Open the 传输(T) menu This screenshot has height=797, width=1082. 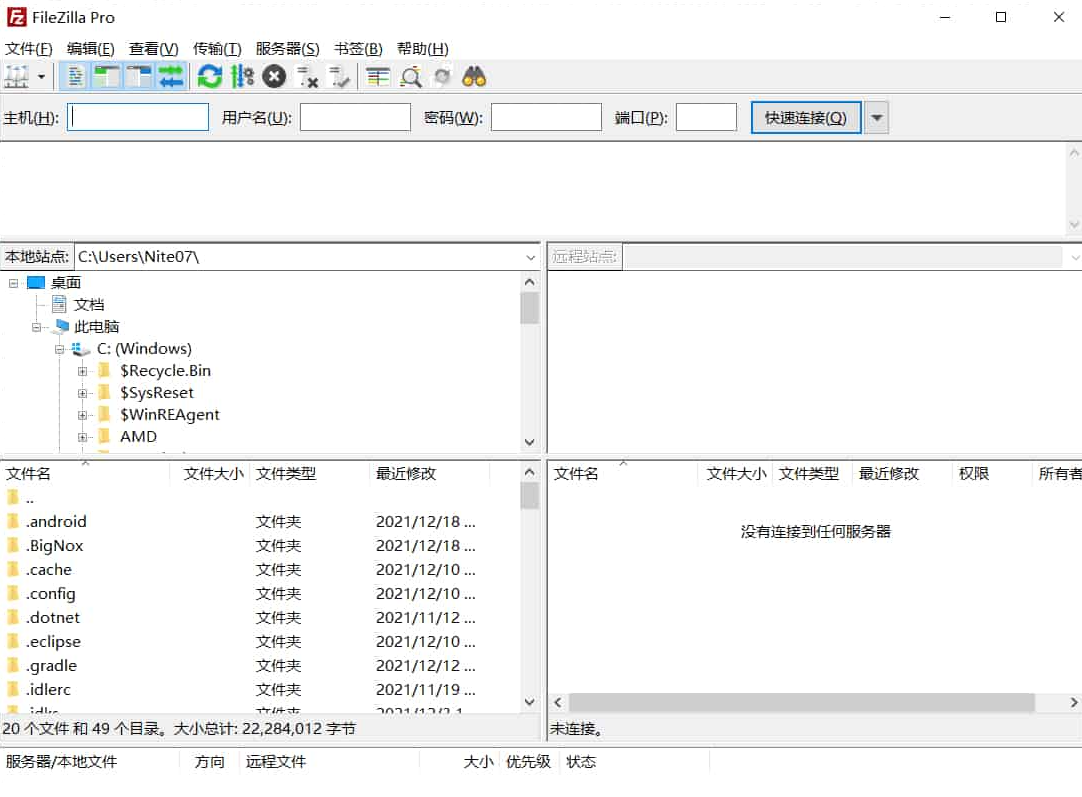[217, 48]
